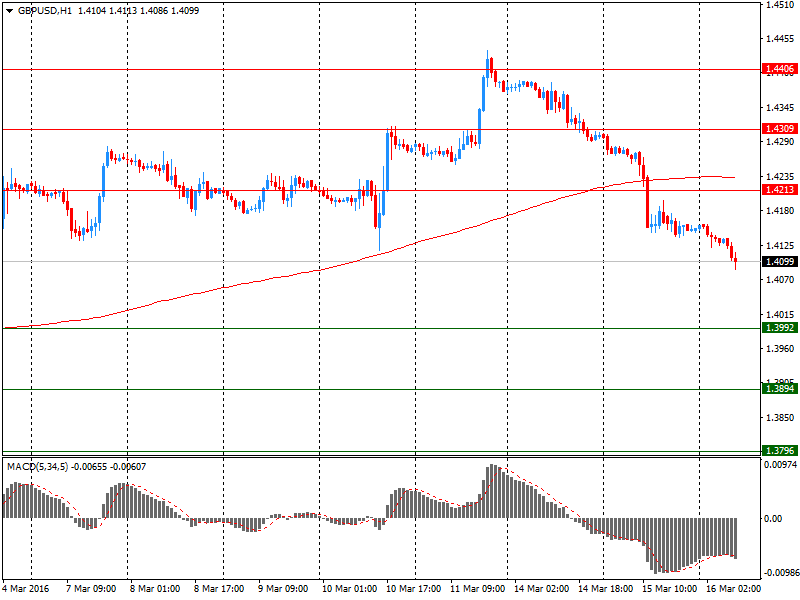800x600 pixels.
Task: Click the 1.3960 price scale value
Action: pyautogui.click(x=780, y=348)
